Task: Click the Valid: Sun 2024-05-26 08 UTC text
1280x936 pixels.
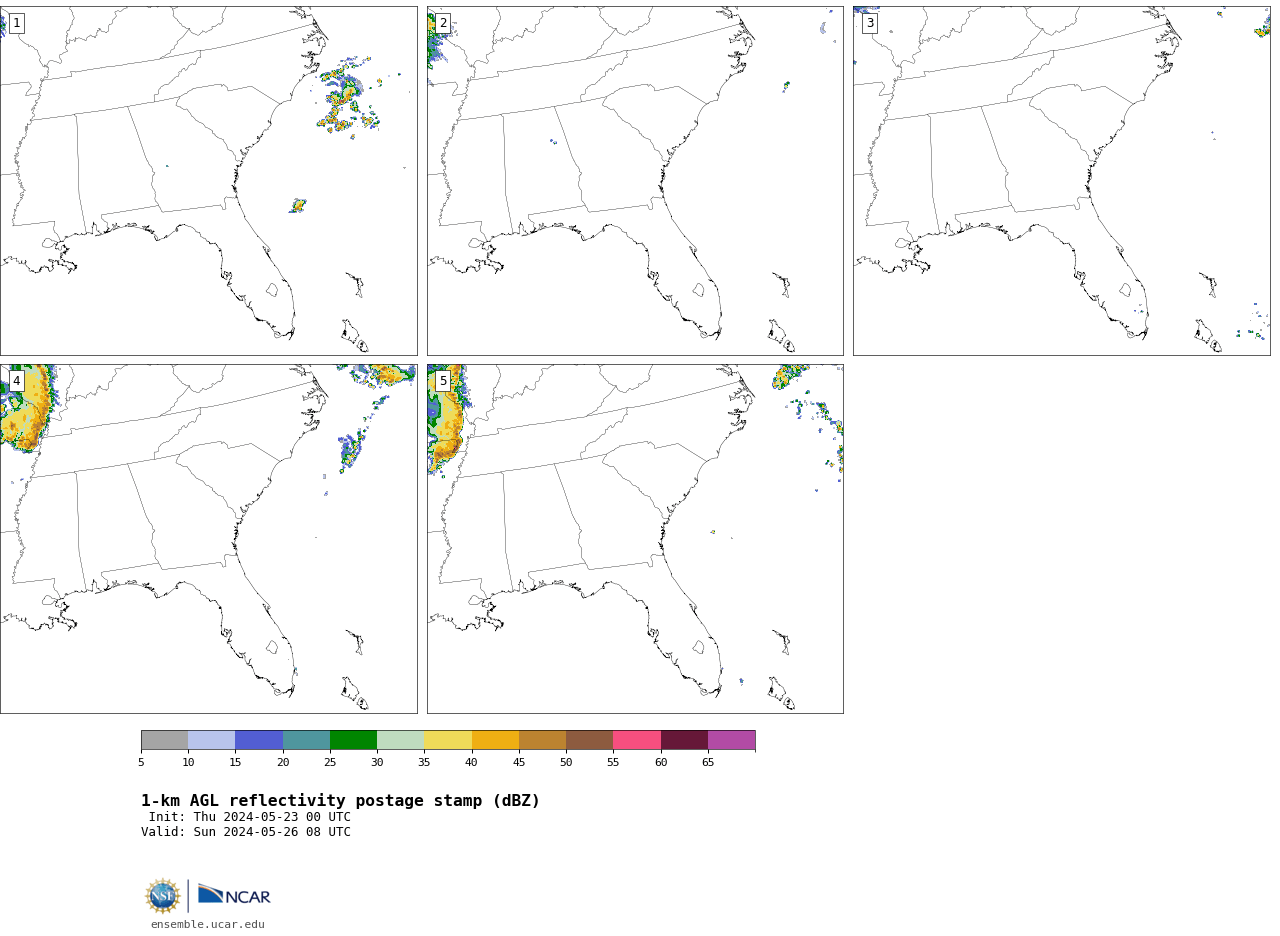Action: pos(246,832)
